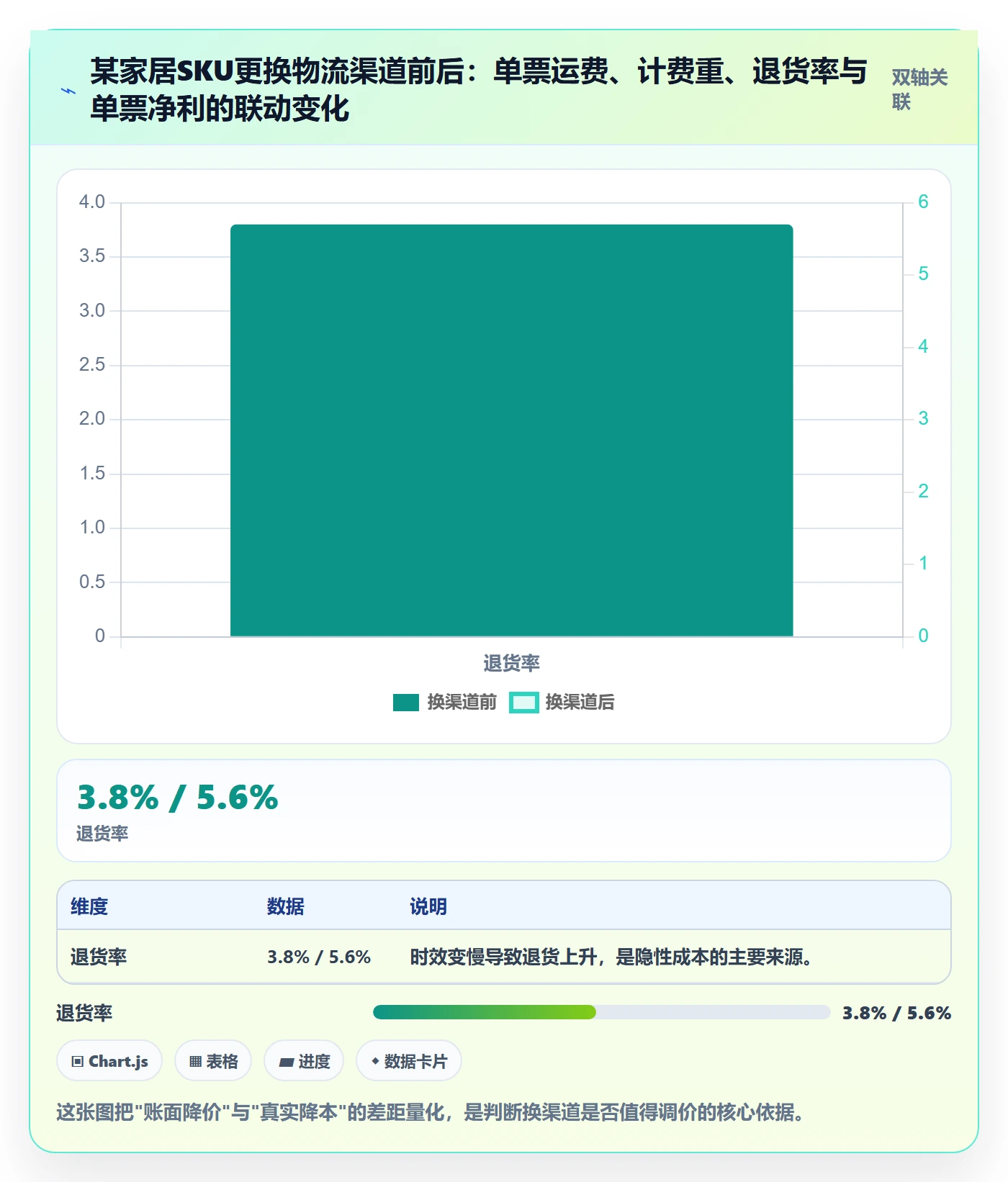
Task: Click the footer note about 账面降价
Action: point(430,1112)
